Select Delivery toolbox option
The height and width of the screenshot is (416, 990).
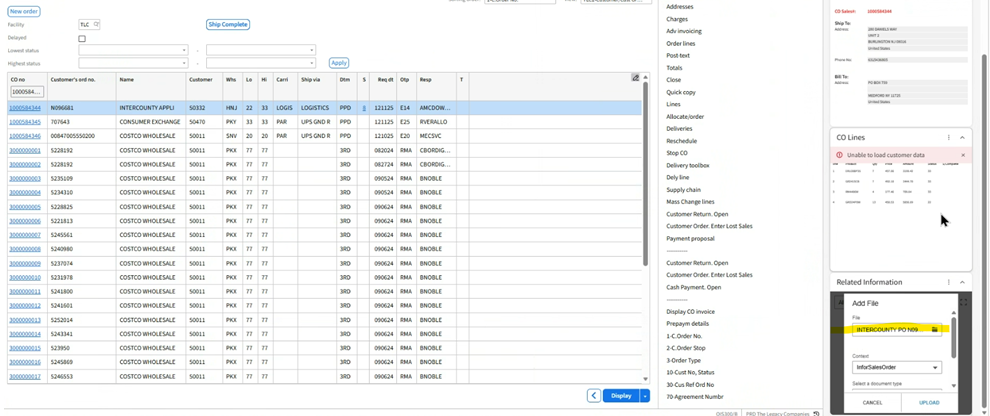(x=688, y=165)
